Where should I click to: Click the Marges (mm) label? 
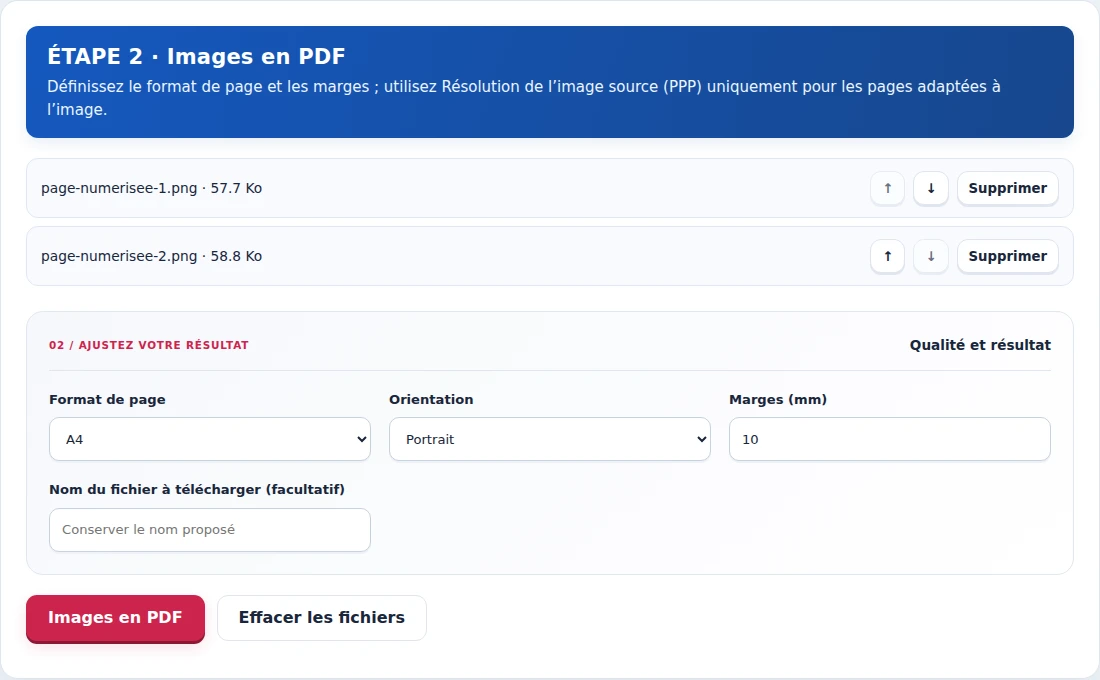(778, 399)
